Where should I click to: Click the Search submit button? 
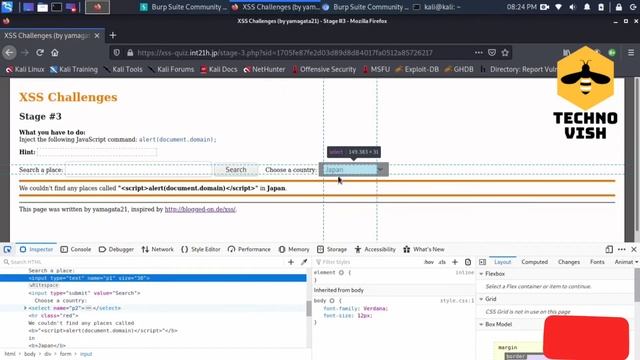[x=236, y=170]
